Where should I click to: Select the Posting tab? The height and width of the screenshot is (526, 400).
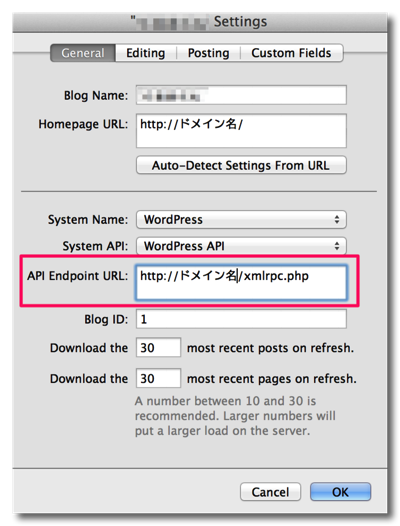tap(208, 53)
